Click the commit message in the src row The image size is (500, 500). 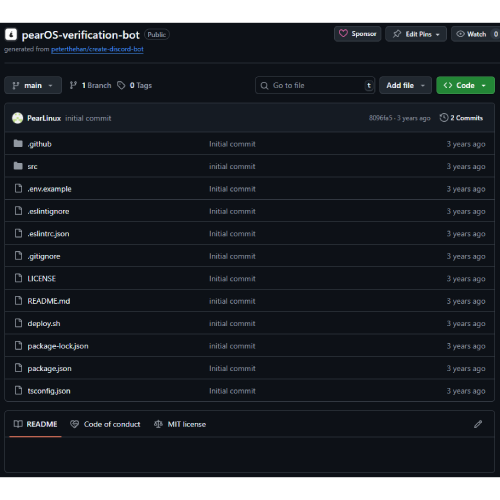tap(232, 166)
